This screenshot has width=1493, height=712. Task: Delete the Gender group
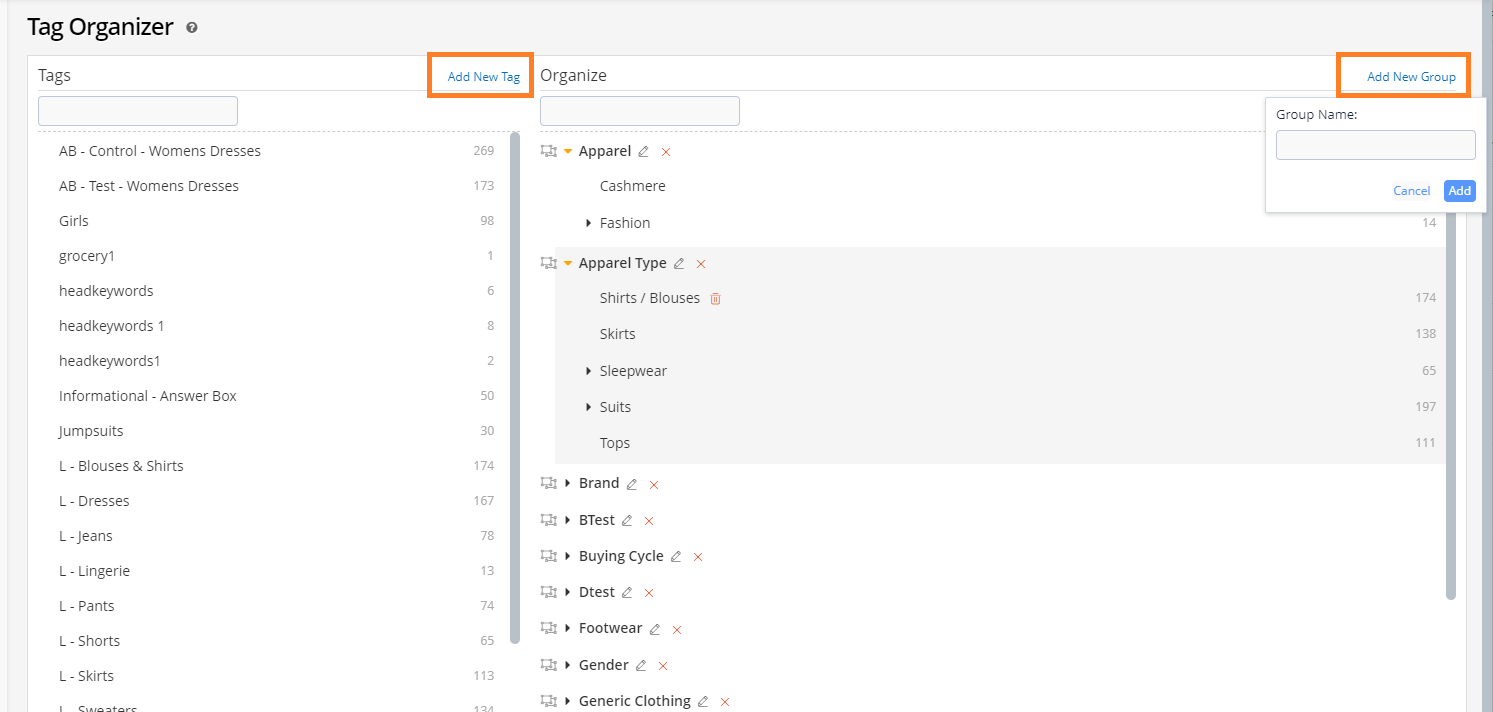[x=662, y=666]
